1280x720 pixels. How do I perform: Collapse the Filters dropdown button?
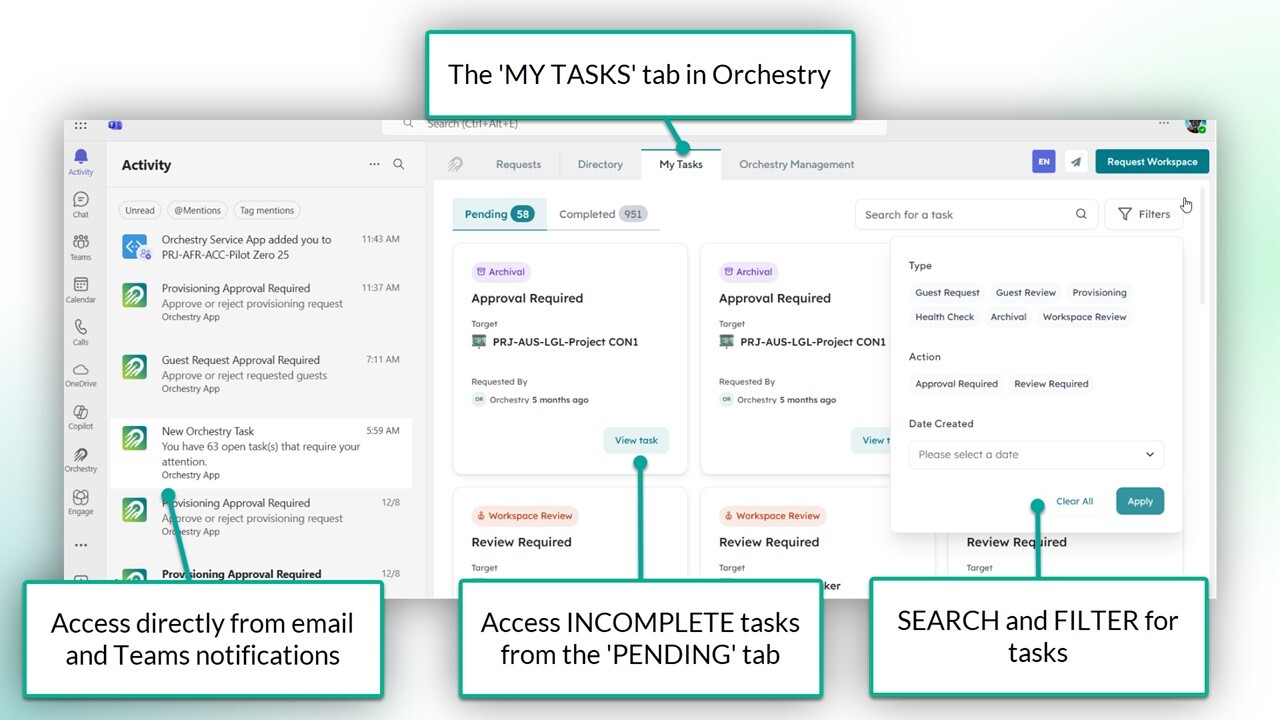[1144, 214]
